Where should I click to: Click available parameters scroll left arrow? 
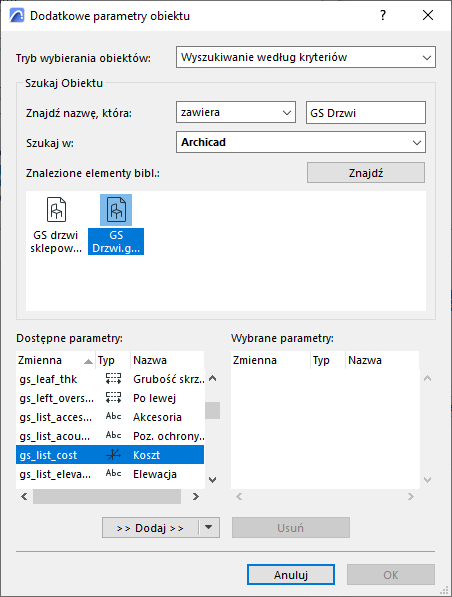point(24,496)
